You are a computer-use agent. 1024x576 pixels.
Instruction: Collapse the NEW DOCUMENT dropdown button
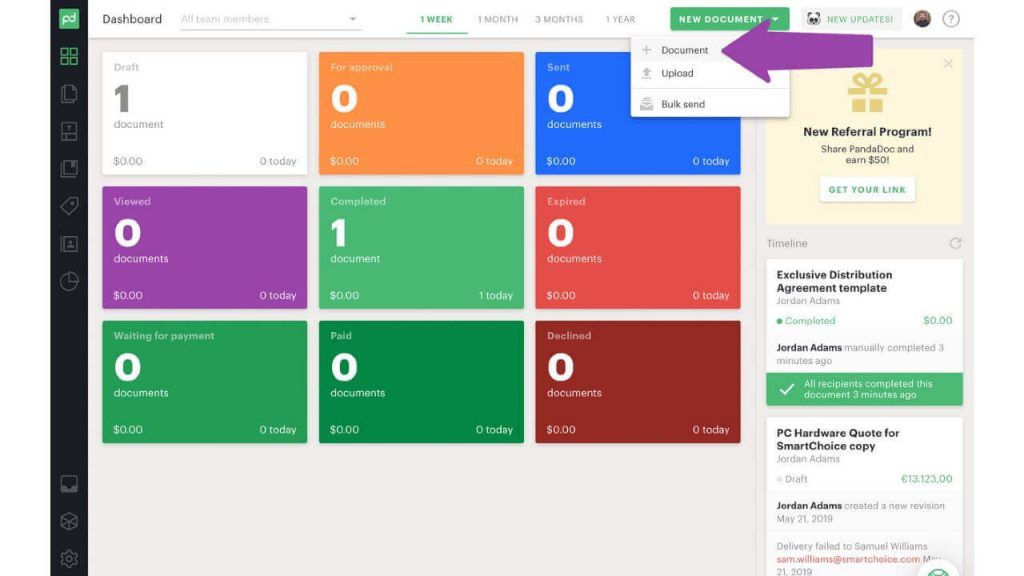point(729,19)
